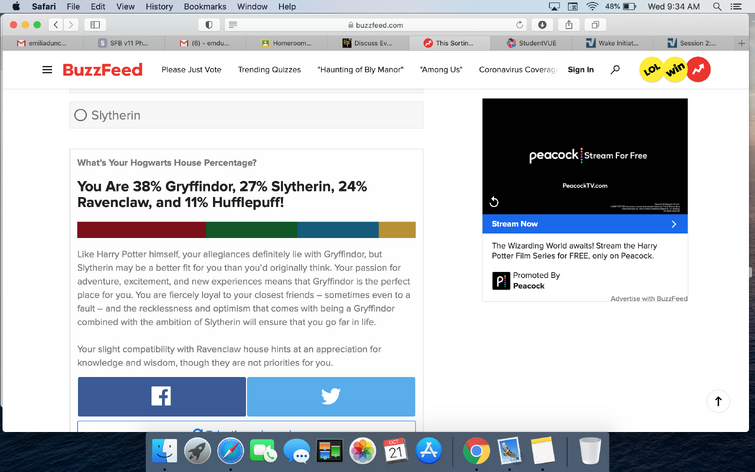755x472 pixels.
Task: Toggle the Safari sidebar
Action: (95, 25)
